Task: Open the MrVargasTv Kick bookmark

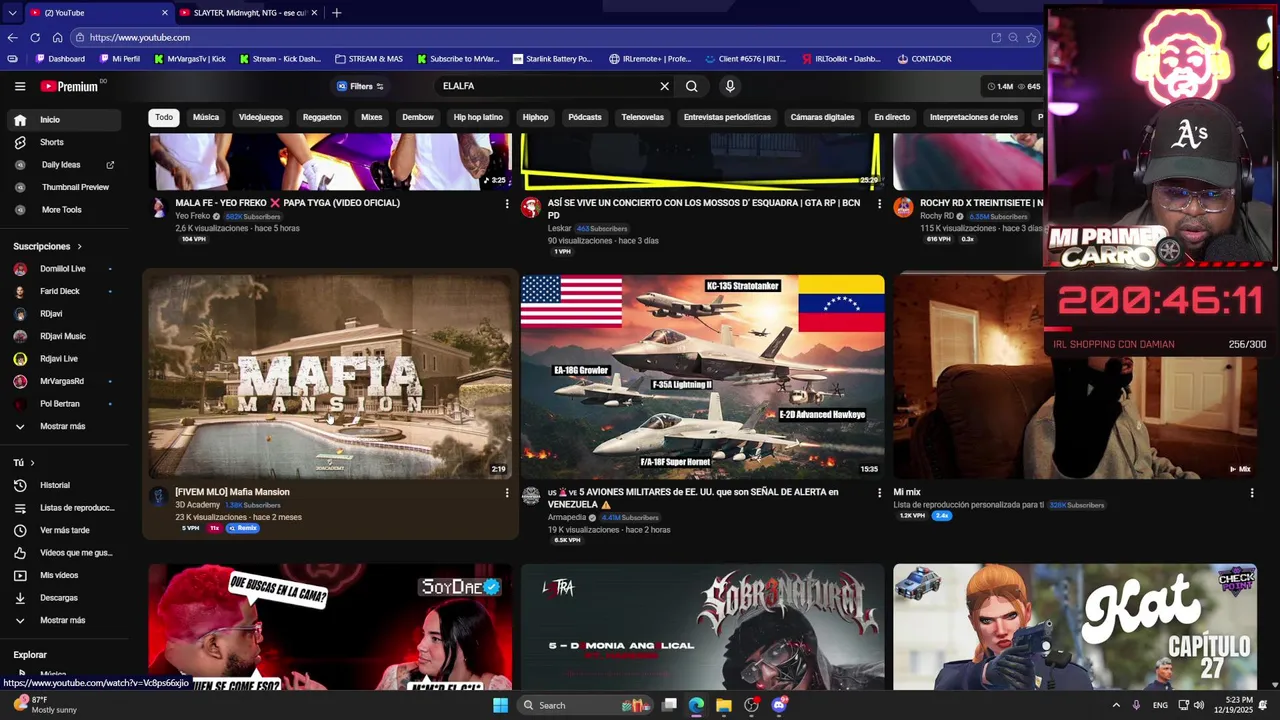Action: [x=190, y=59]
